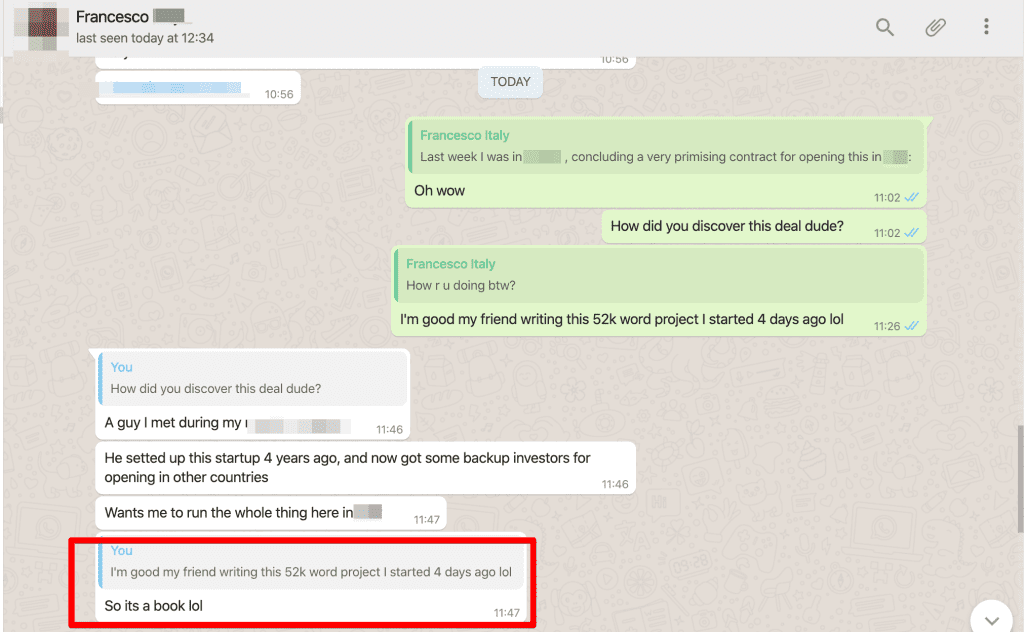Select the 'A guy I met during my' message
The image size is (1024, 632).
pos(175,422)
